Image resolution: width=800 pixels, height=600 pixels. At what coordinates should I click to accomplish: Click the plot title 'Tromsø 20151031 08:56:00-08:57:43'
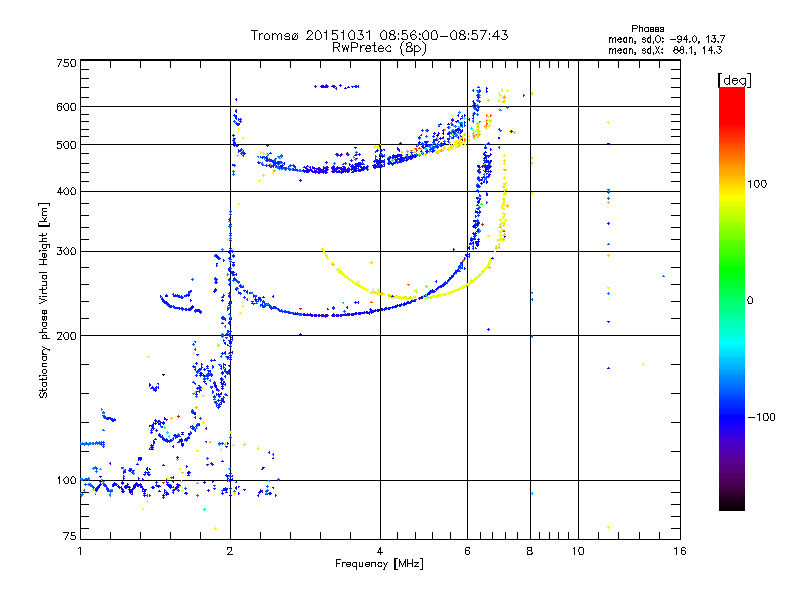[379, 35]
